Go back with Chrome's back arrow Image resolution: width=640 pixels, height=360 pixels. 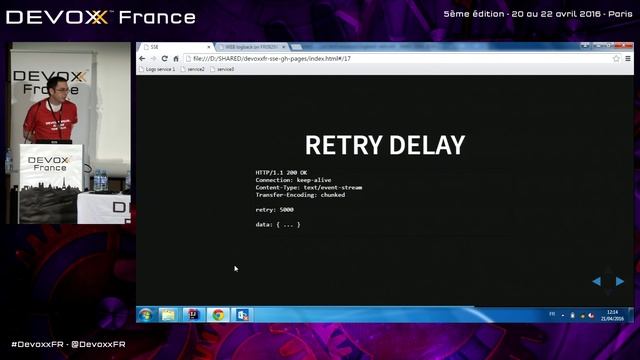click(x=142, y=59)
